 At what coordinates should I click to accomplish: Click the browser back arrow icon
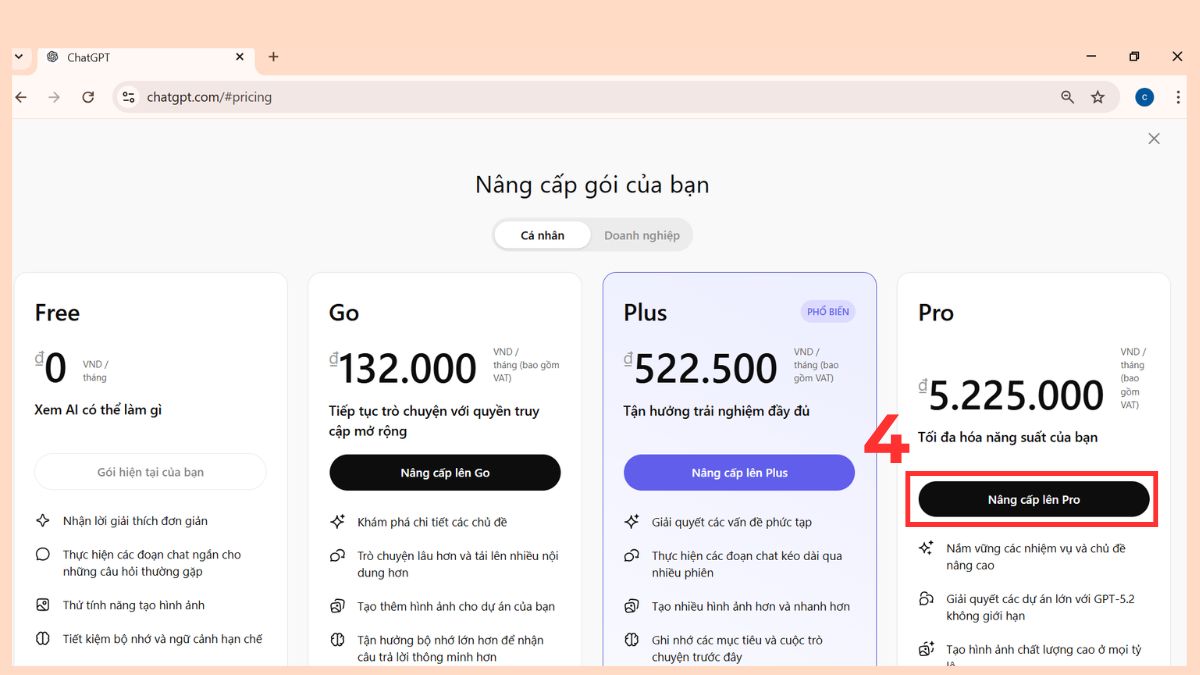coord(20,96)
